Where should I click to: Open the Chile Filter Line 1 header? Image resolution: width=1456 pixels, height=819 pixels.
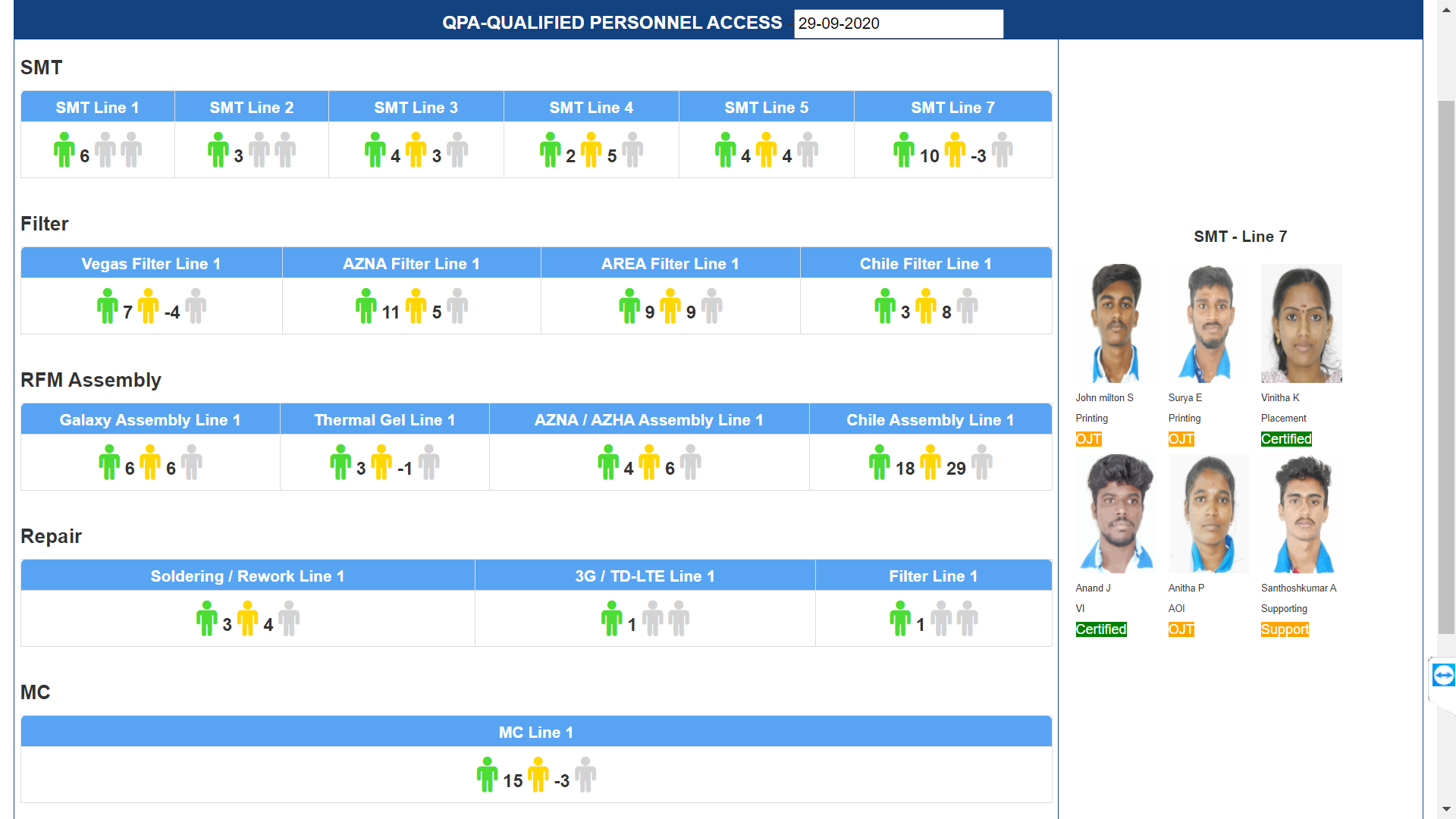coord(926,263)
